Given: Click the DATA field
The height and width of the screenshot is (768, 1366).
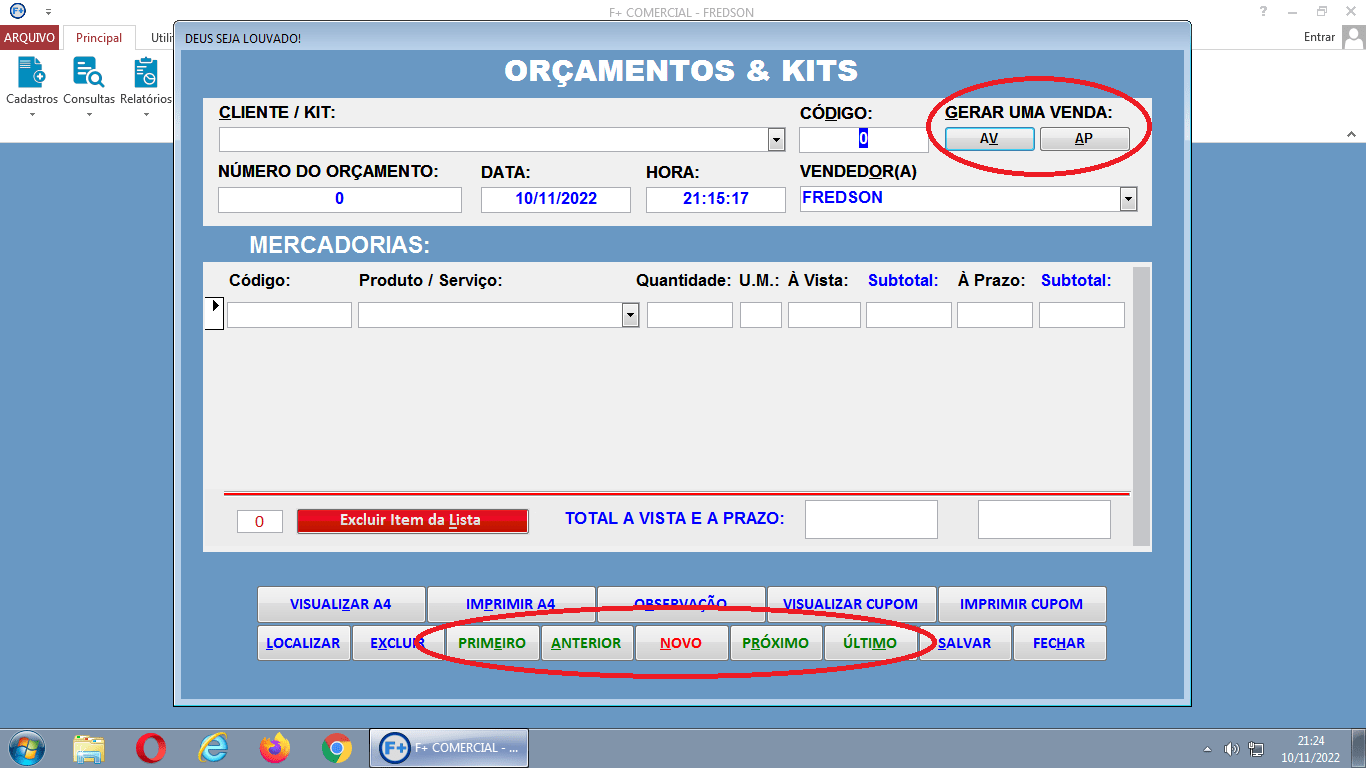Looking at the screenshot, I should [556, 199].
